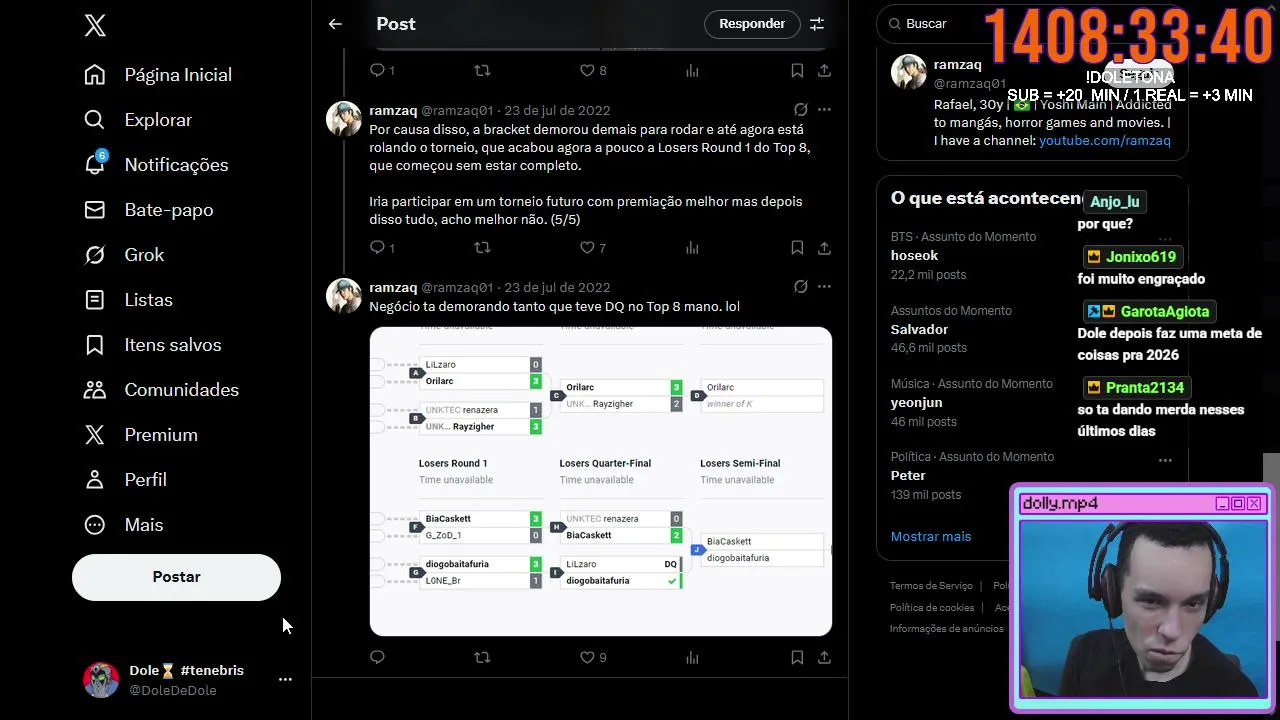Open Premium in the sidebar

(140, 435)
